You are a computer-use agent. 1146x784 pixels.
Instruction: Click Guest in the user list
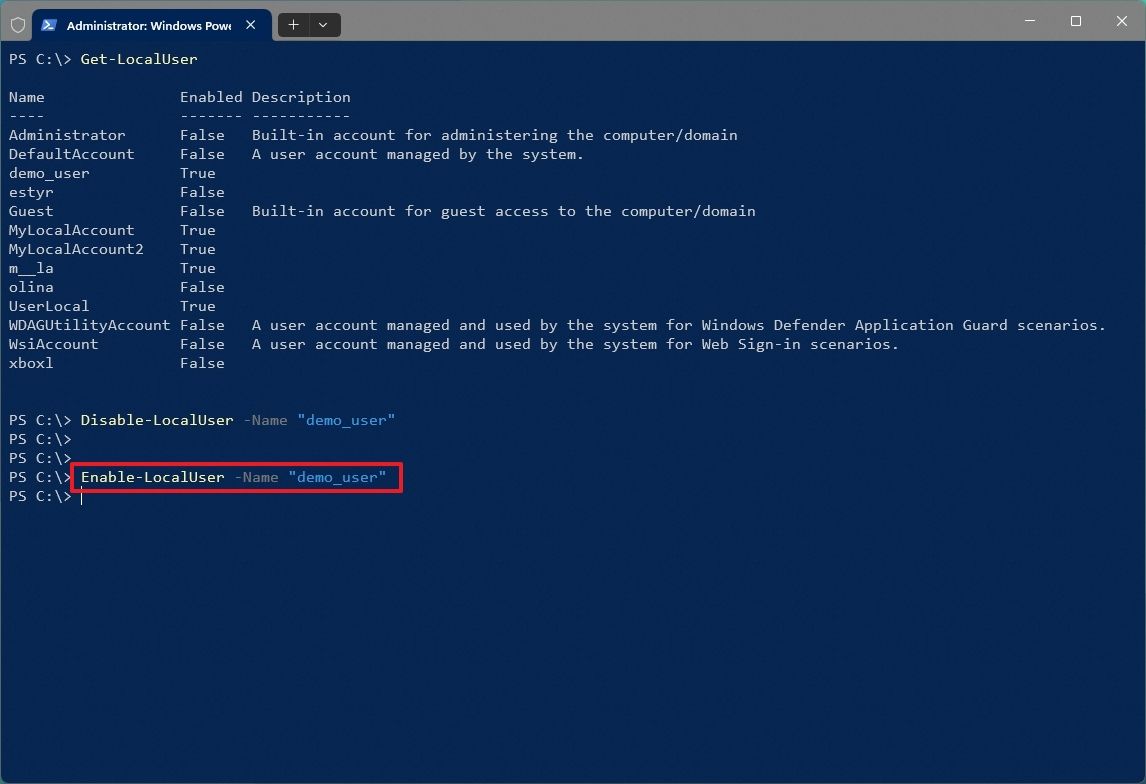click(x=30, y=211)
